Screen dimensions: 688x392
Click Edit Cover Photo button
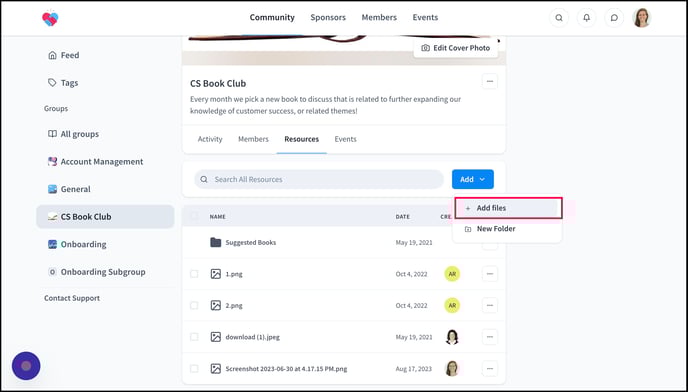(455, 48)
